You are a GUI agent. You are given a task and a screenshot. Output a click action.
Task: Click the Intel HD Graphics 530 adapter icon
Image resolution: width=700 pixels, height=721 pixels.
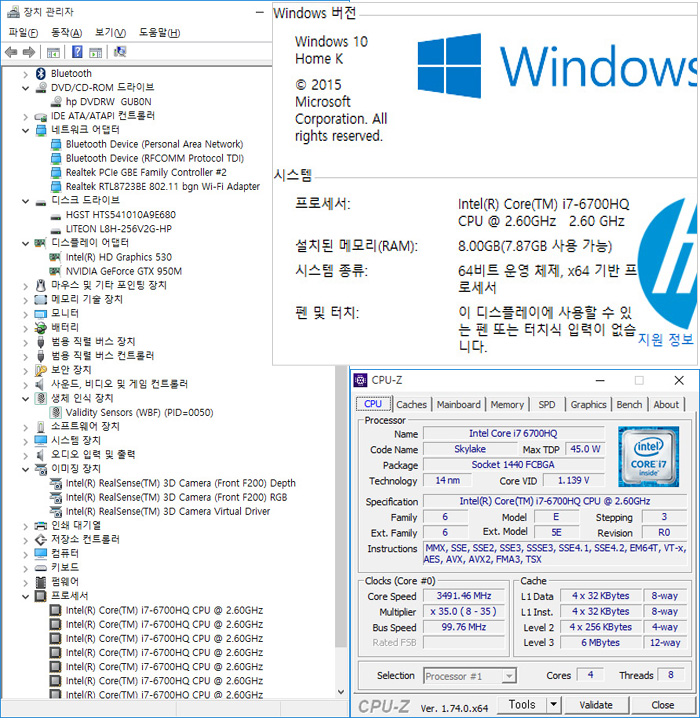[55, 257]
